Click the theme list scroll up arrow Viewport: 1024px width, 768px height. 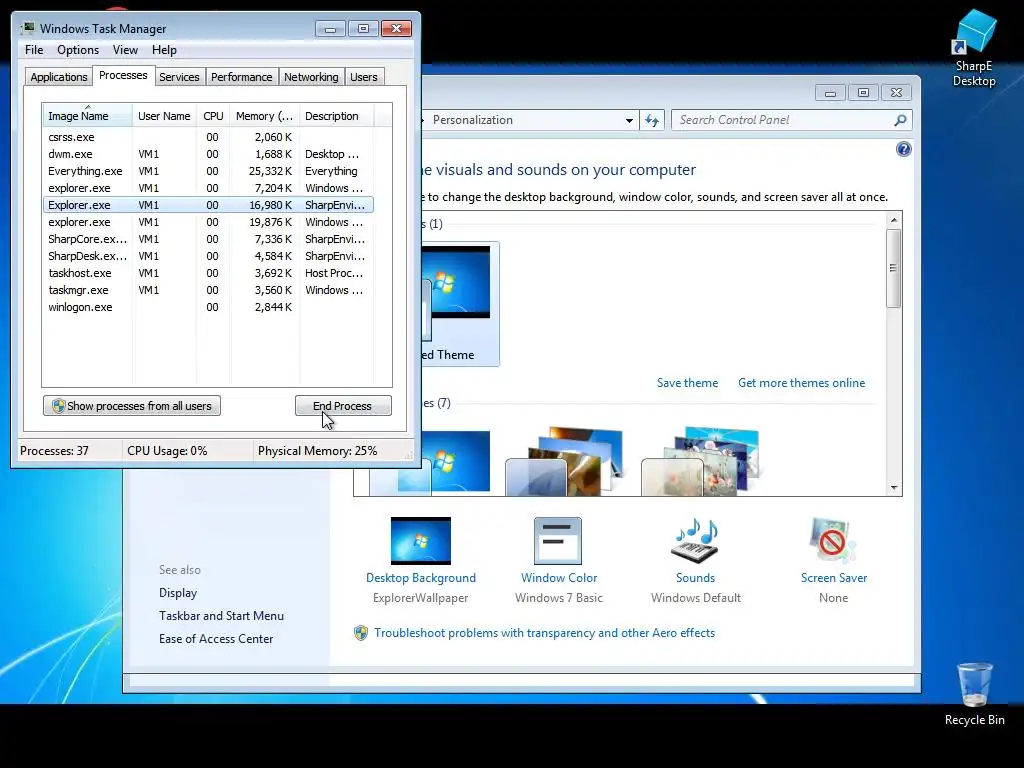coord(893,220)
